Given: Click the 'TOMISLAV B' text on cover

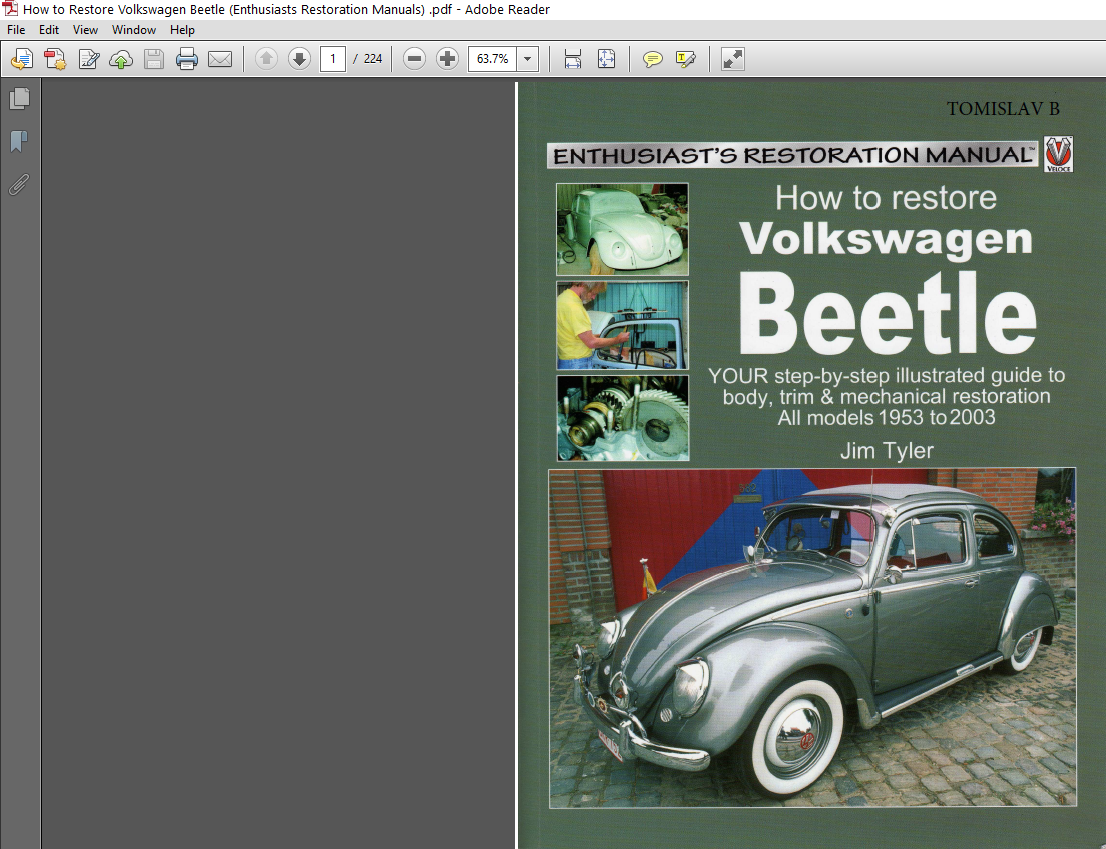Looking at the screenshot, I should (x=1003, y=109).
